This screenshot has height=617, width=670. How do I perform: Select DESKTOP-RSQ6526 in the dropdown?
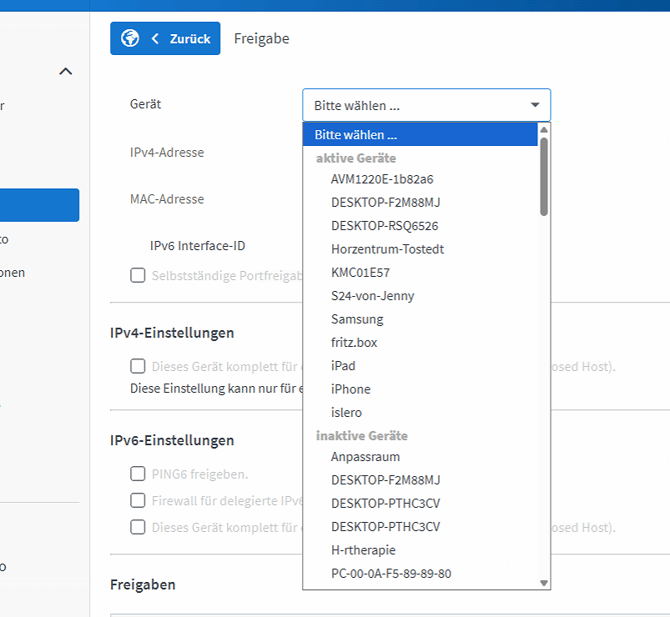tap(384, 226)
